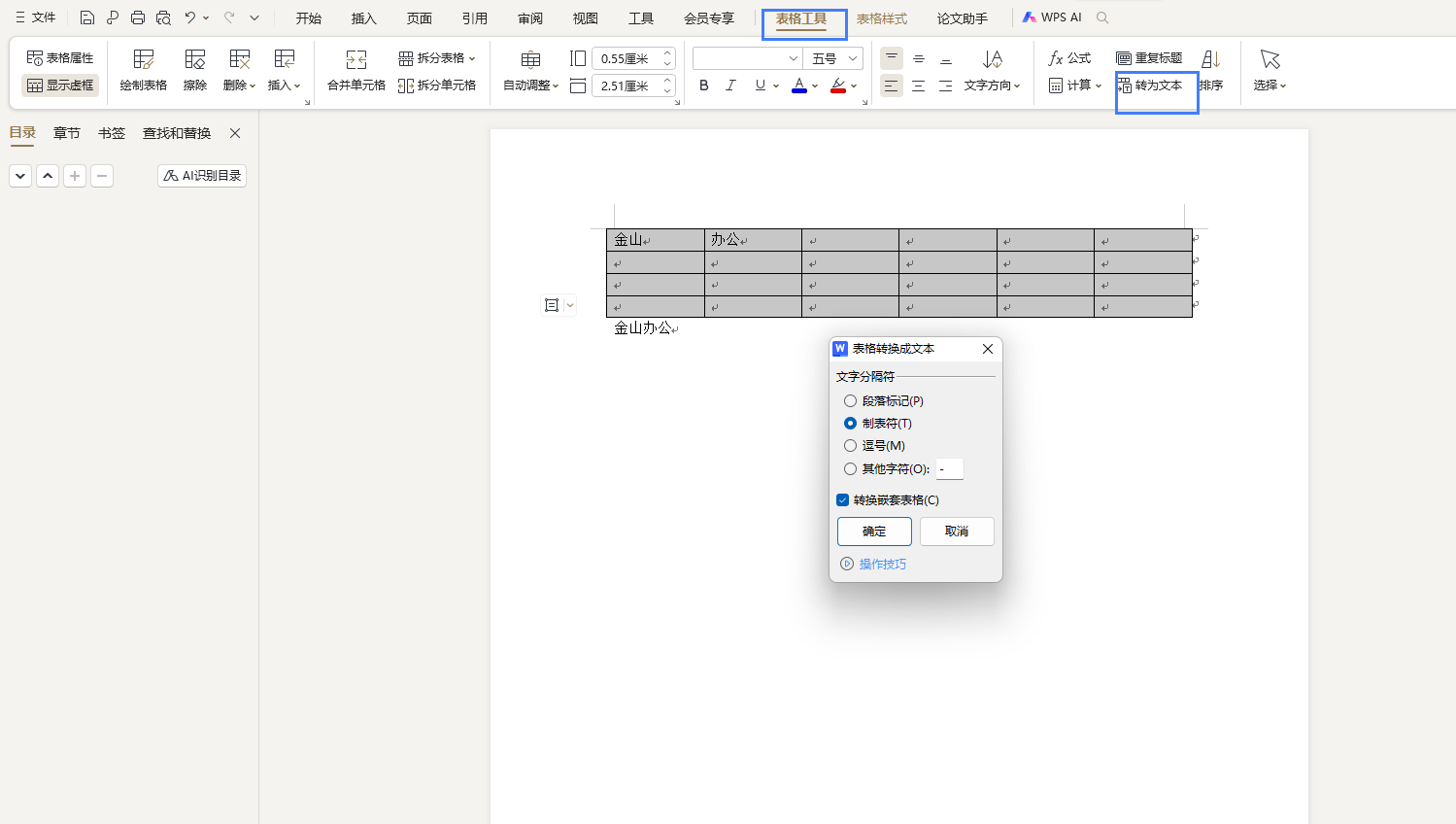Open the 删除 delete dropdown
1456x824 pixels.
(239, 71)
